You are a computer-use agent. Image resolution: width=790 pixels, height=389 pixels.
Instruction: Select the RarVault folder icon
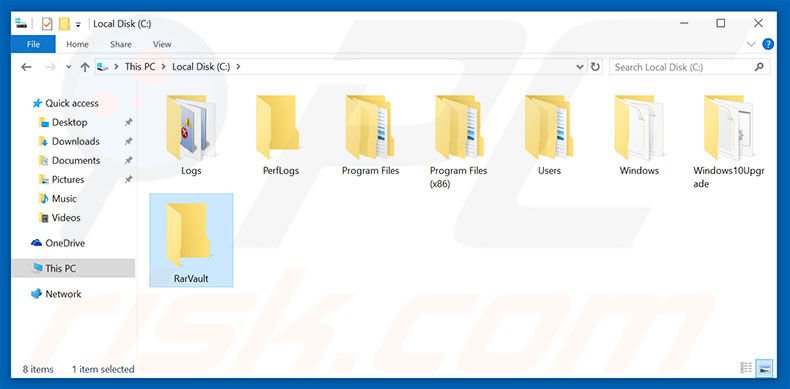[188, 235]
